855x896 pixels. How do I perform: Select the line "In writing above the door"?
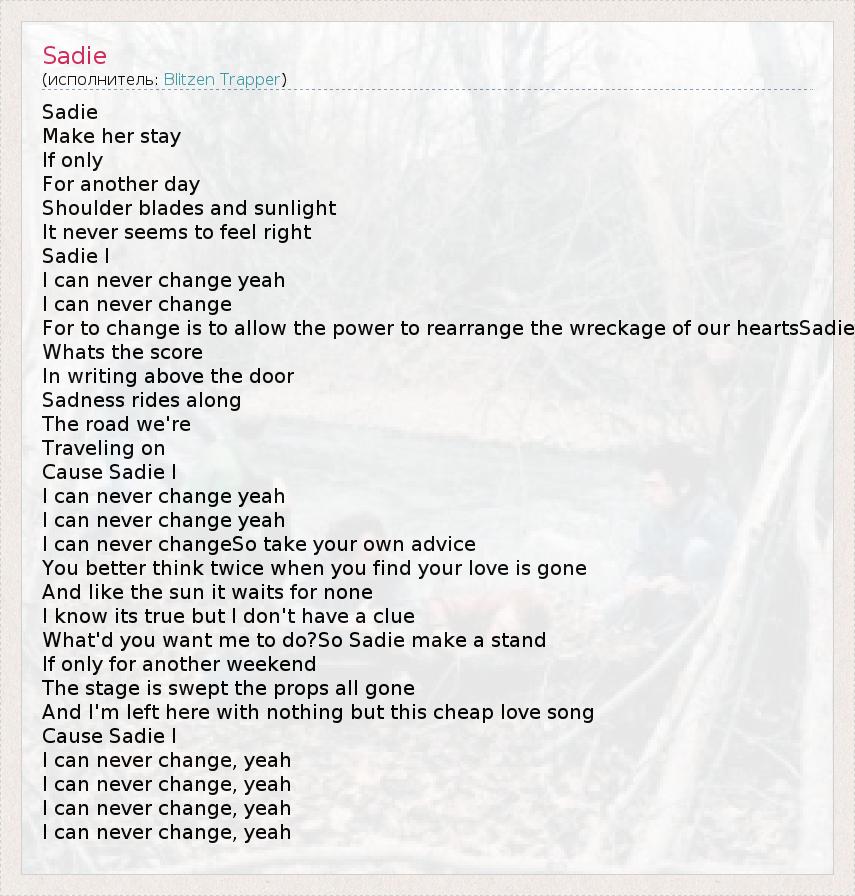168,376
